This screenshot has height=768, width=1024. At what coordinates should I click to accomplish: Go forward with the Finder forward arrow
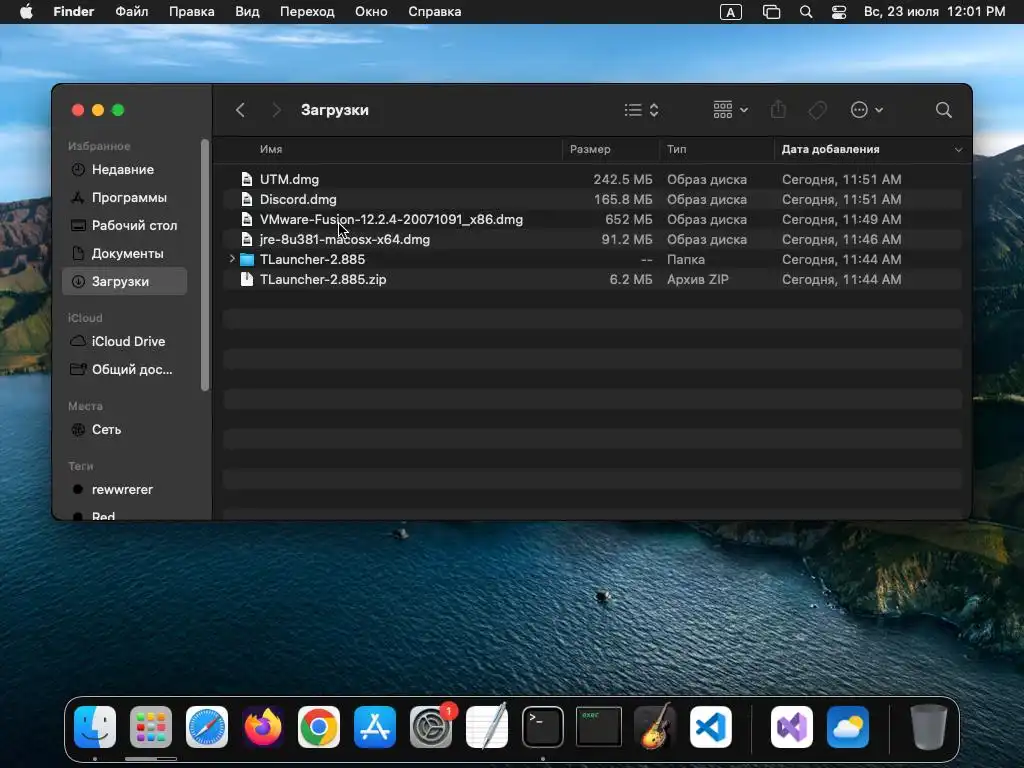pyautogui.click(x=276, y=110)
